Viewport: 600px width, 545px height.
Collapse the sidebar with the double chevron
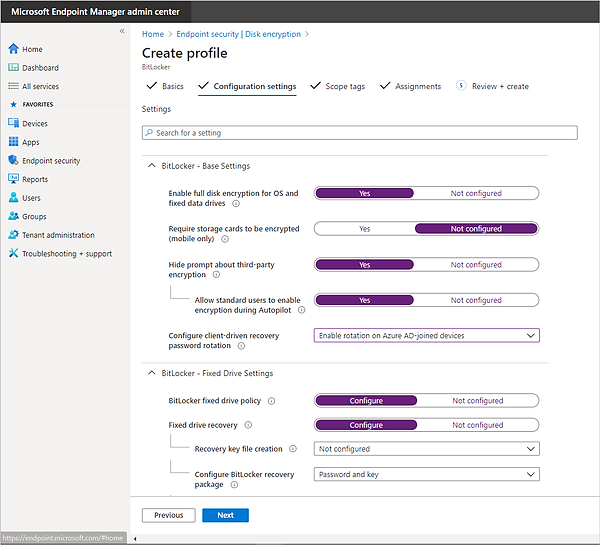point(122,32)
